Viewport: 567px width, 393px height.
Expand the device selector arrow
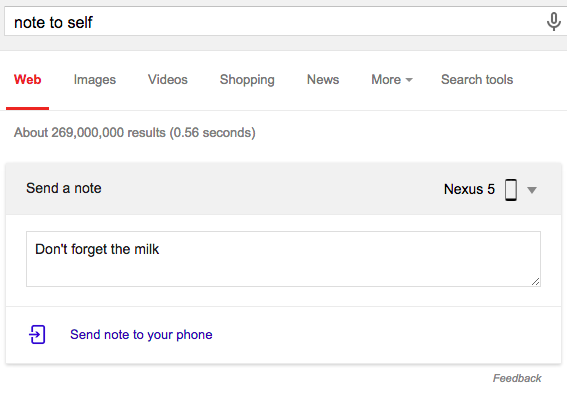pyautogui.click(x=532, y=190)
